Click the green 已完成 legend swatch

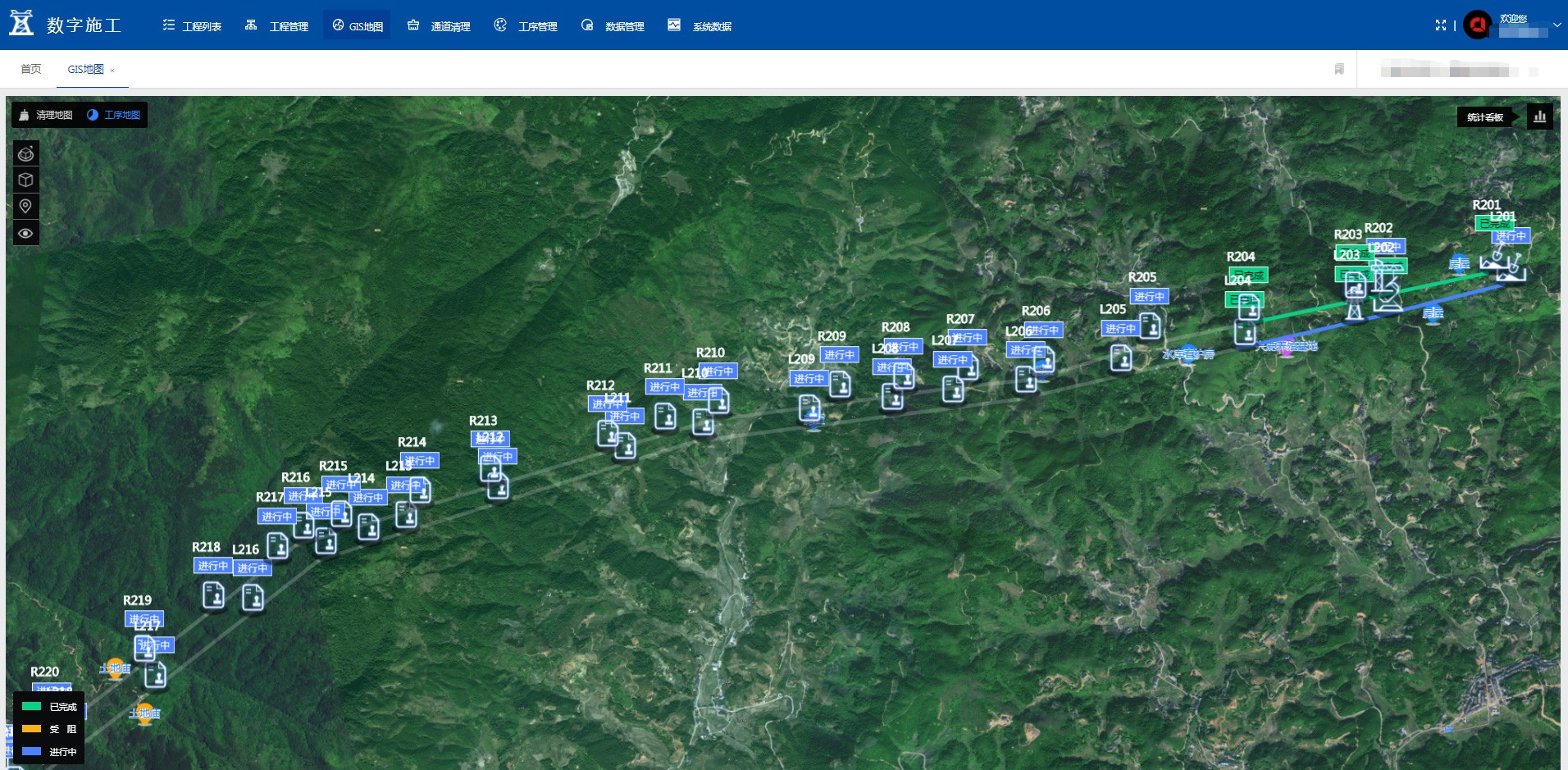[32, 706]
